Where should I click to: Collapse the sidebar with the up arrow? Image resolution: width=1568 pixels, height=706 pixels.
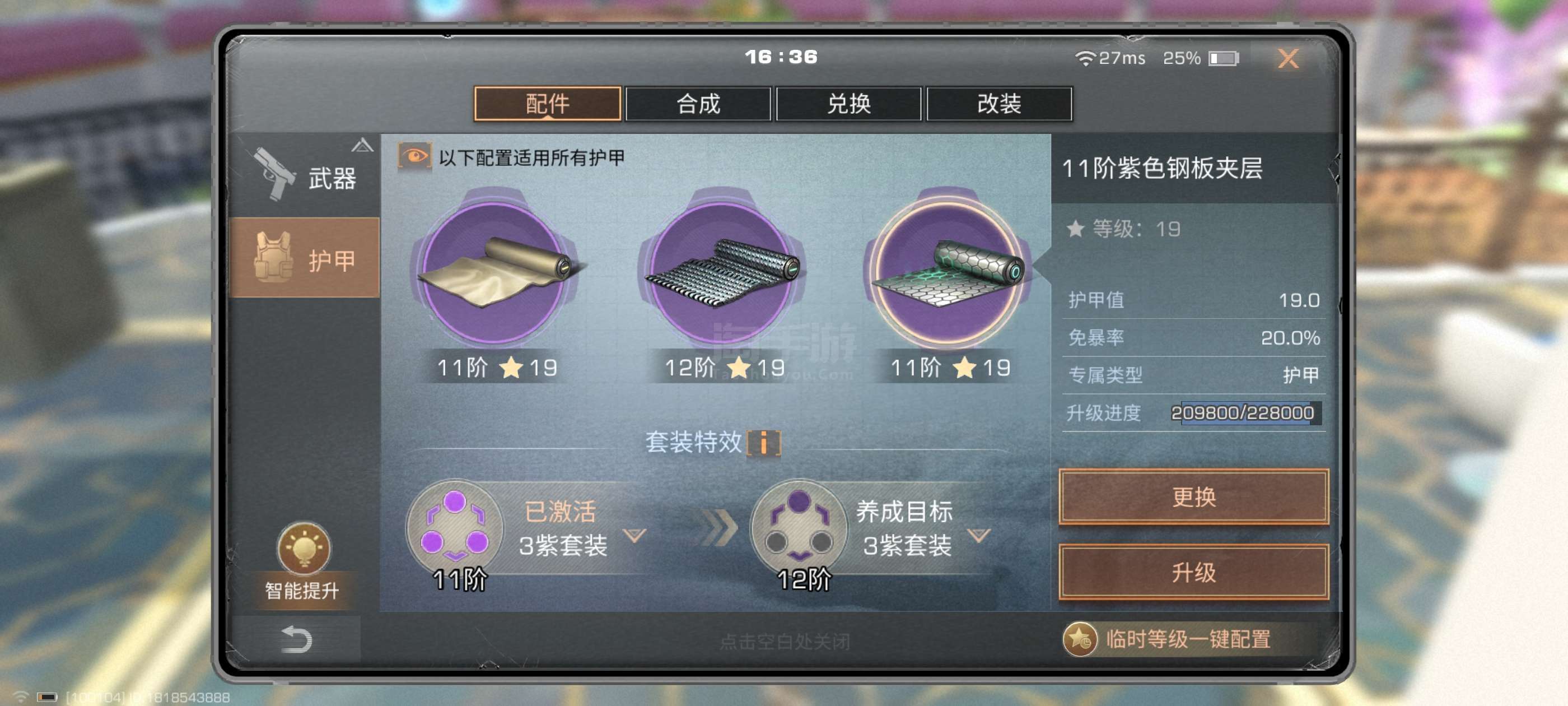362,145
